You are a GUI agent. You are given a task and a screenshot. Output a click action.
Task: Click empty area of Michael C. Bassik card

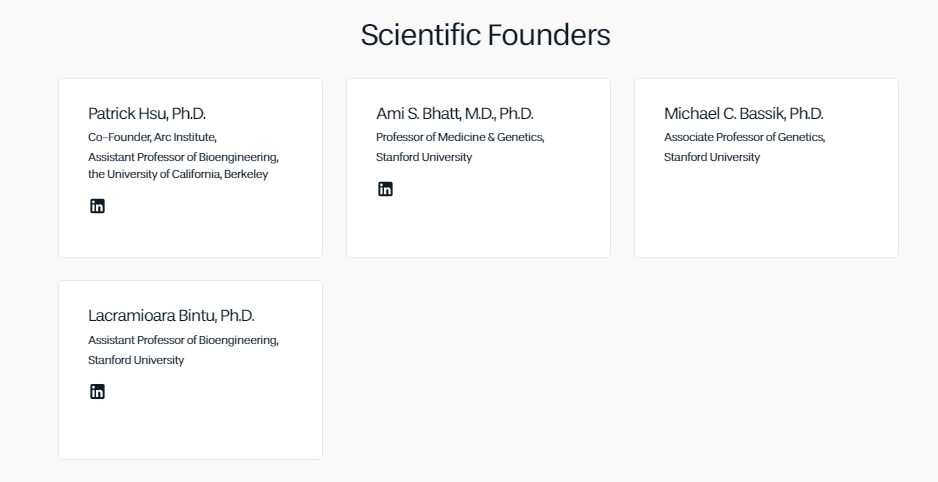point(766,215)
